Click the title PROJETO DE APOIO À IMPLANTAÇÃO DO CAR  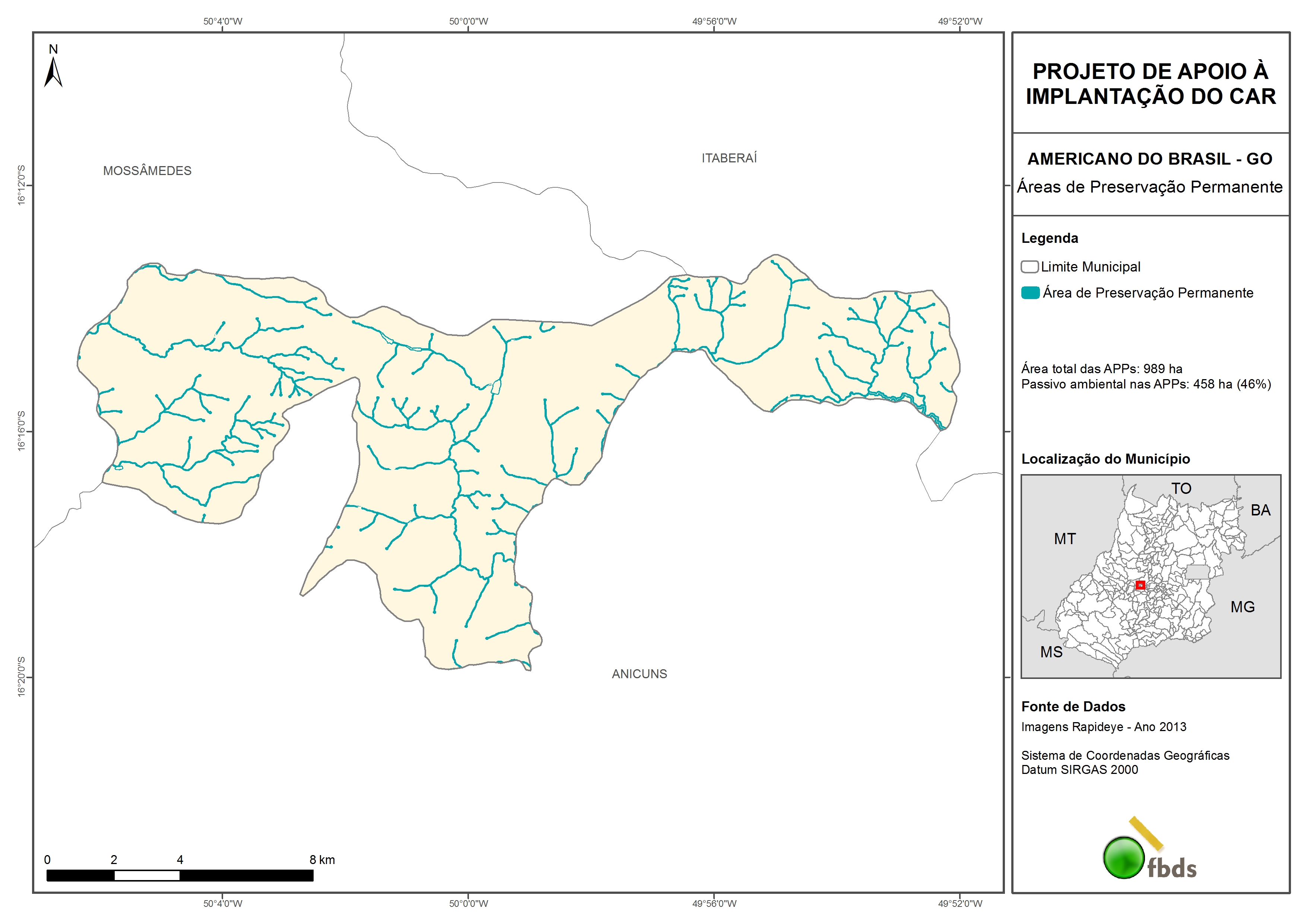[x=1151, y=84]
